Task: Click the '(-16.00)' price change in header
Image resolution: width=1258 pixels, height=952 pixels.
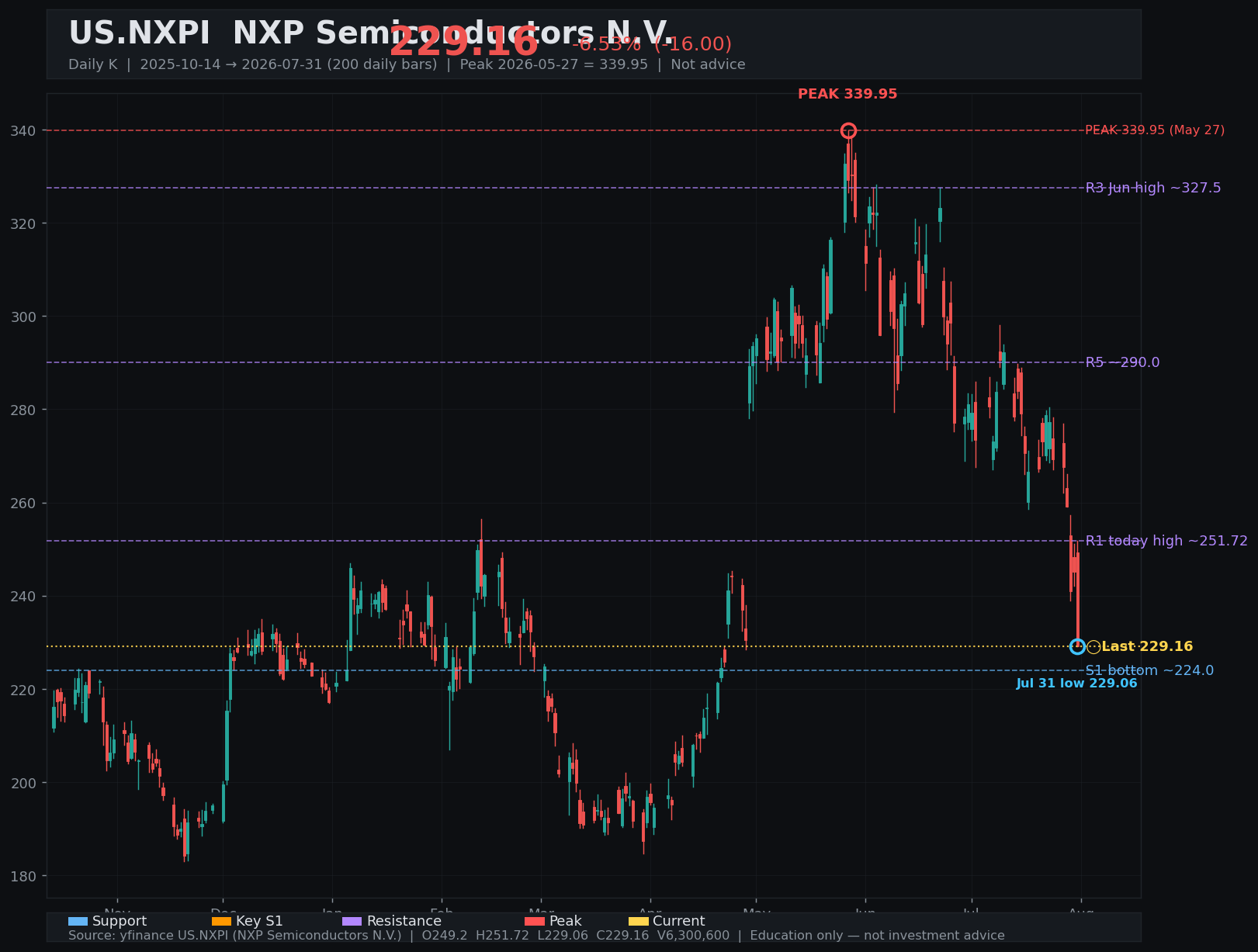Action: tap(693, 44)
